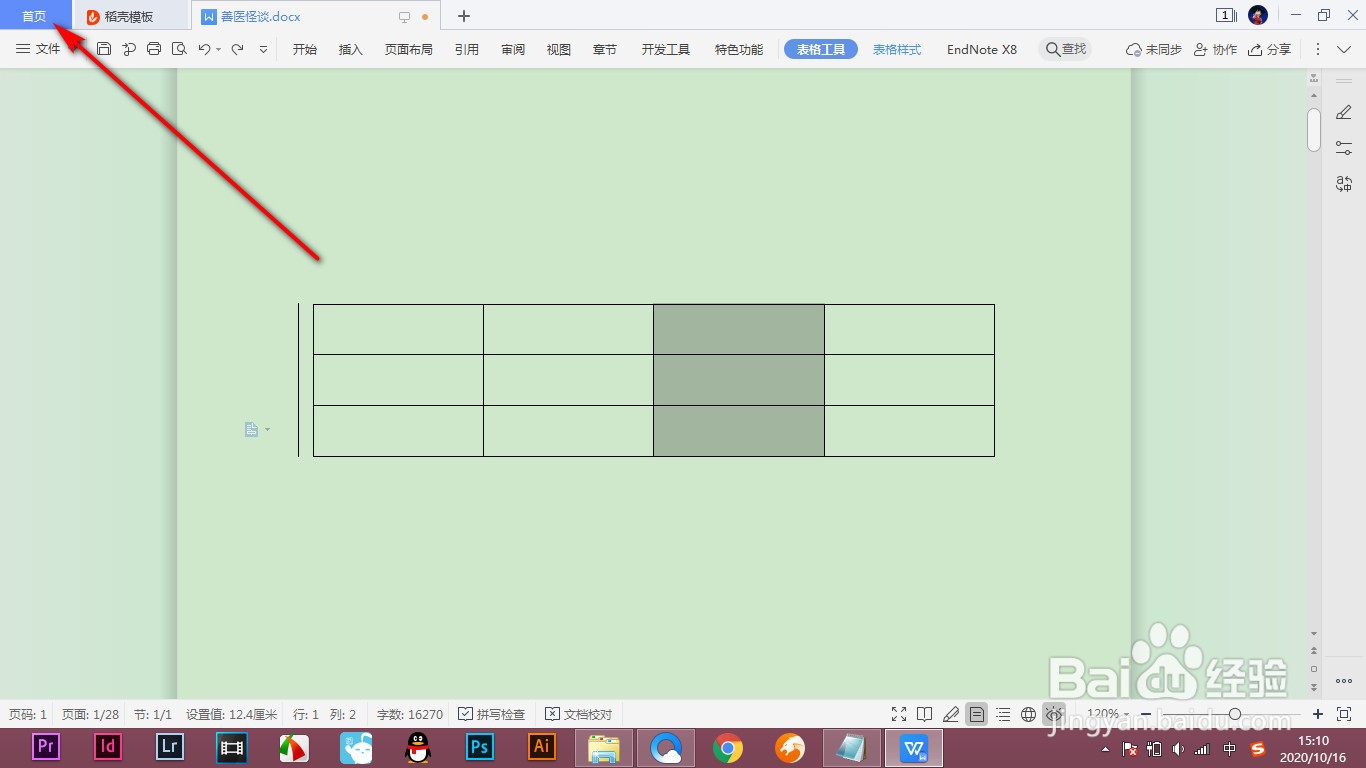Click 文档校对 proofreading button
1366x768 pixels.
pos(579,714)
